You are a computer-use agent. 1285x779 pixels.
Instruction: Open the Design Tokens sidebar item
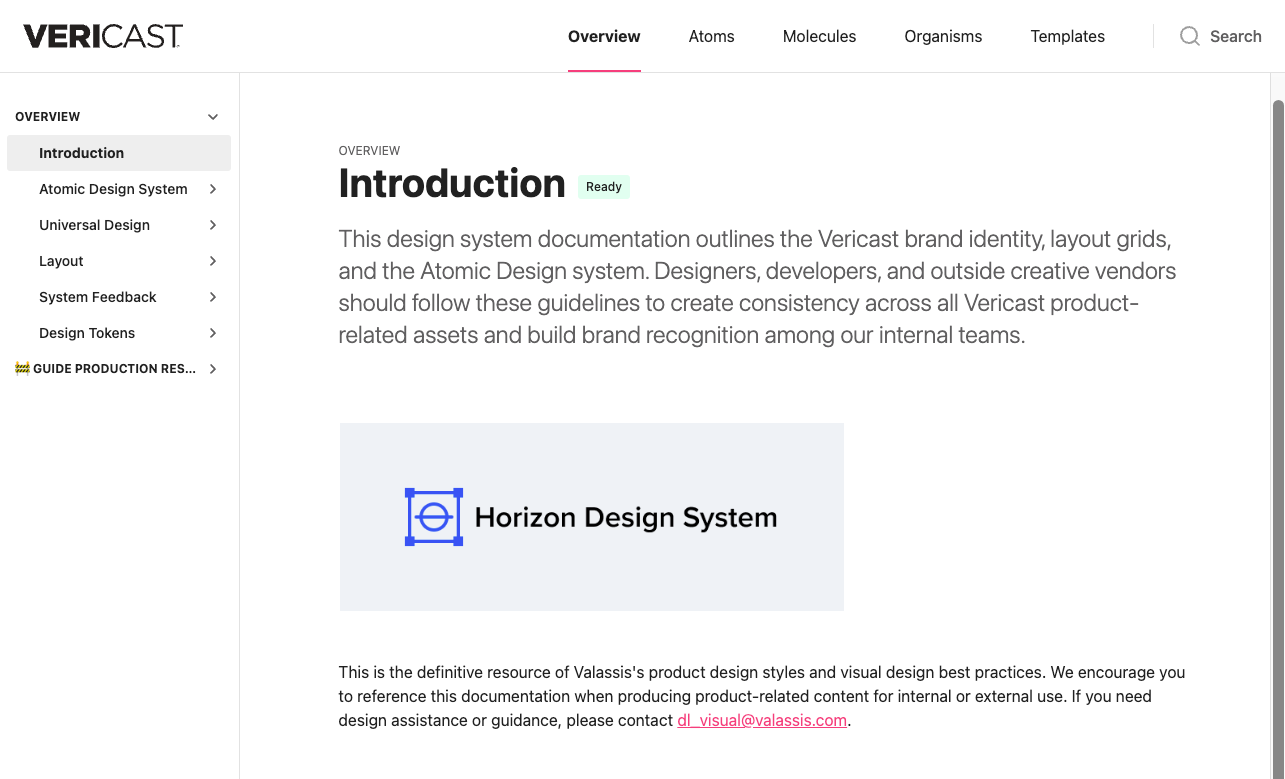coord(87,333)
